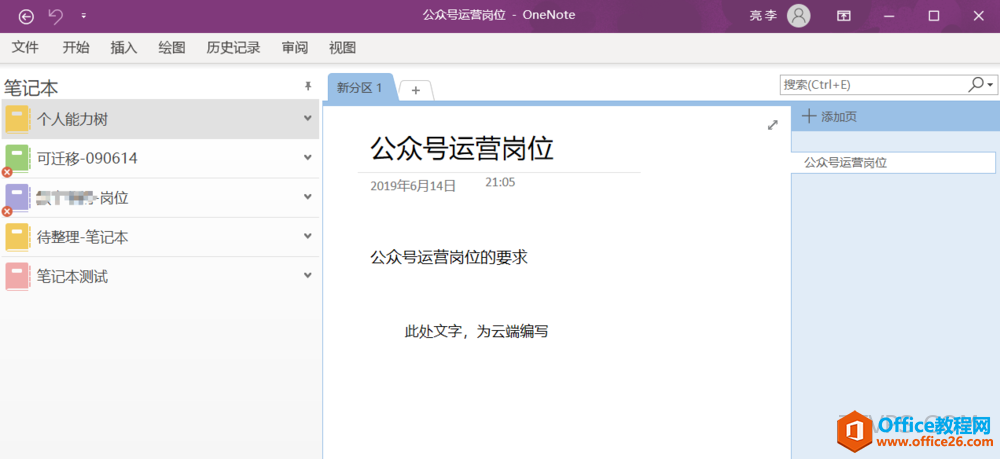The width and height of the screenshot is (1000, 459).
Task: Open the 文件 menu
Action: tap(25, 48)
